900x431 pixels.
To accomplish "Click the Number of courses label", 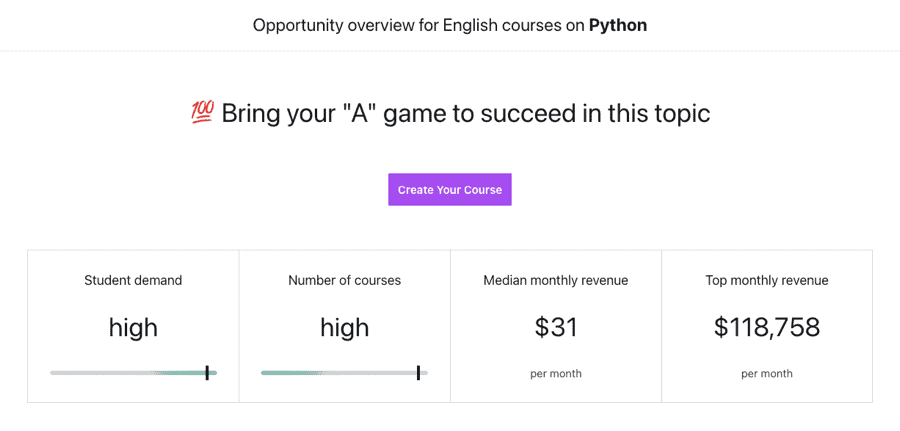I will pyautogui.click(x=344, y=280).
